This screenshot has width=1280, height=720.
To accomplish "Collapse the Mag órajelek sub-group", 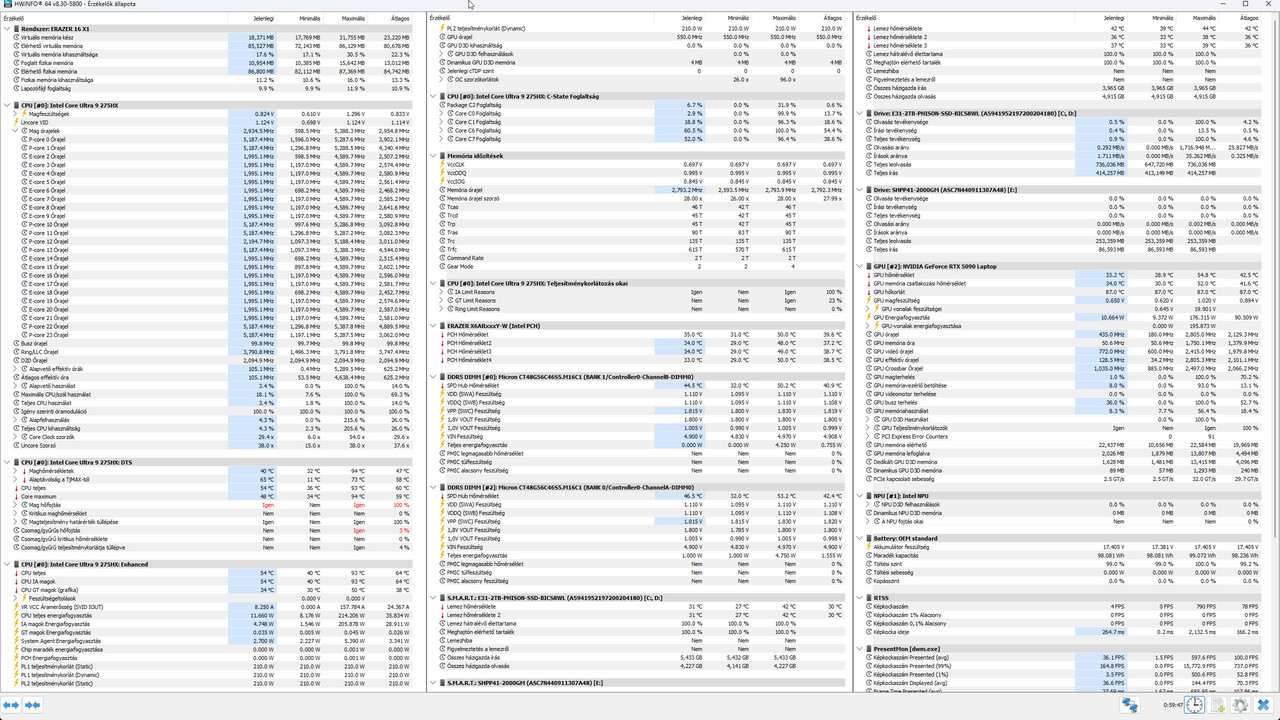I will 15,131.
